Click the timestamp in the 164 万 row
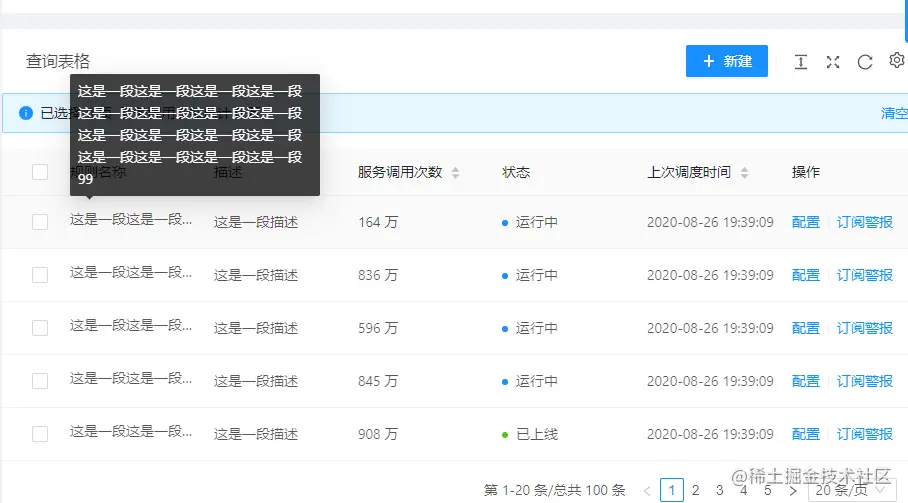The image size is (908, 503). coord(710,222)
